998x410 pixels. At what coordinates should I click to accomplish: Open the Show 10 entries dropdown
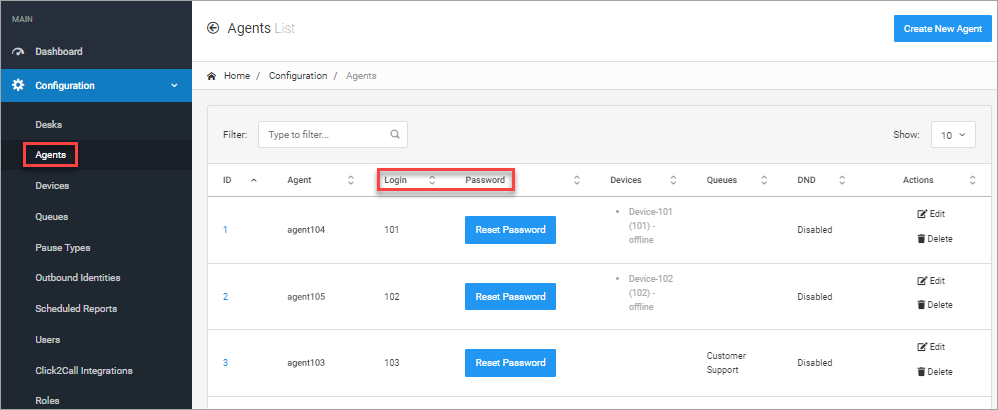coord(953,135)
